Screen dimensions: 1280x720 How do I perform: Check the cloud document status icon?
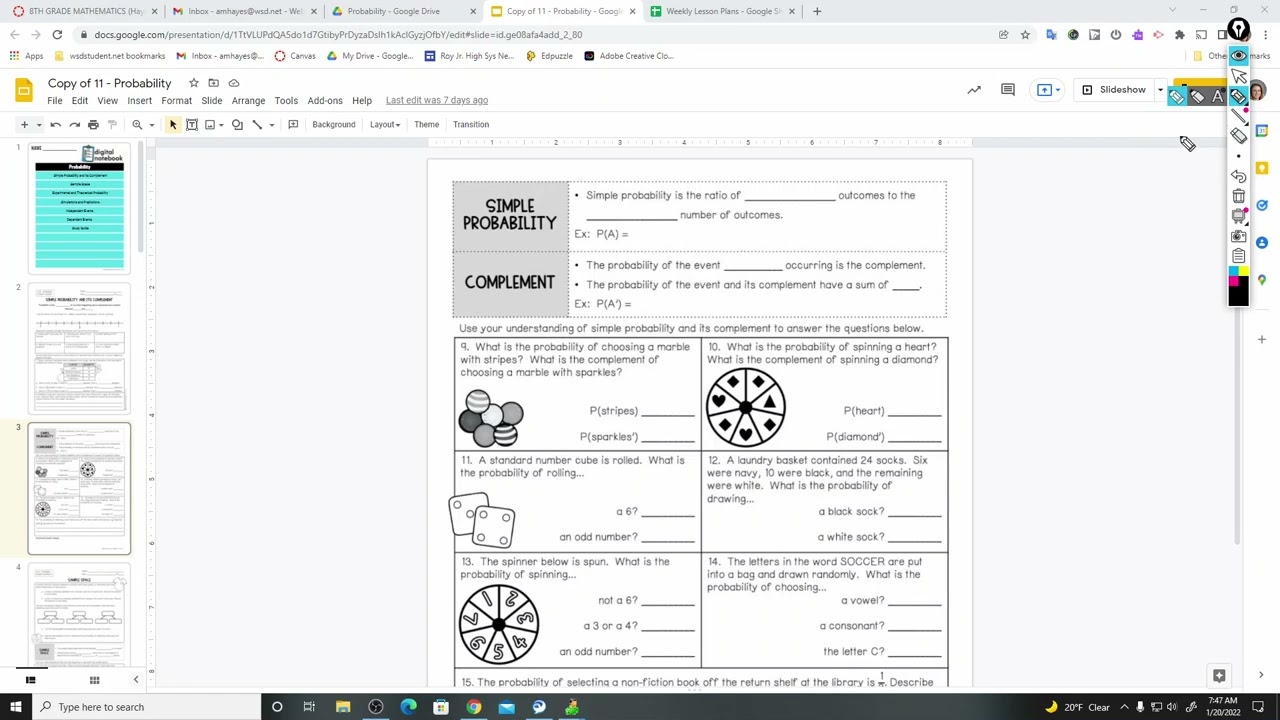(x=234, y=83)
